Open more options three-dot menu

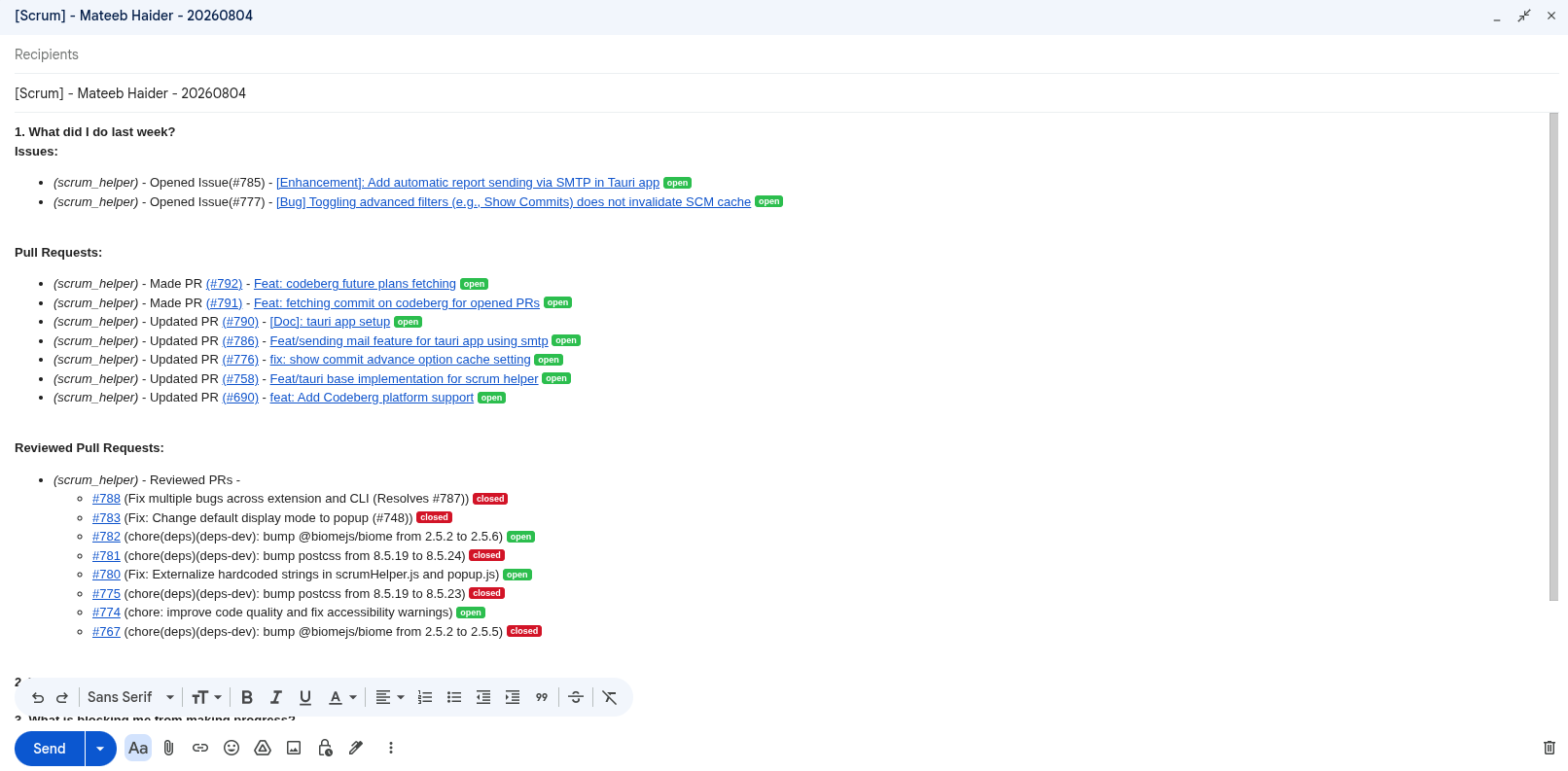pyautogui.click(x=391, y=748)
